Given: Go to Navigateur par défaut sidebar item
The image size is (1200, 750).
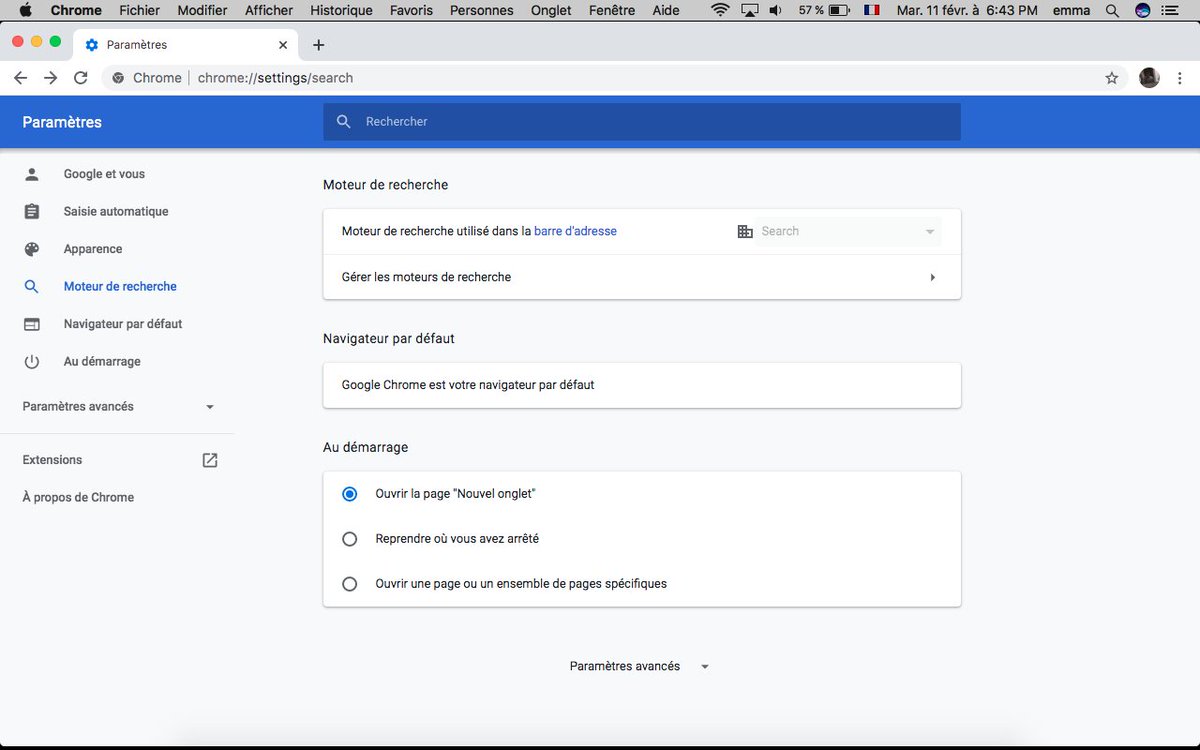Looking at the screenshot, I should click(123, 324).
